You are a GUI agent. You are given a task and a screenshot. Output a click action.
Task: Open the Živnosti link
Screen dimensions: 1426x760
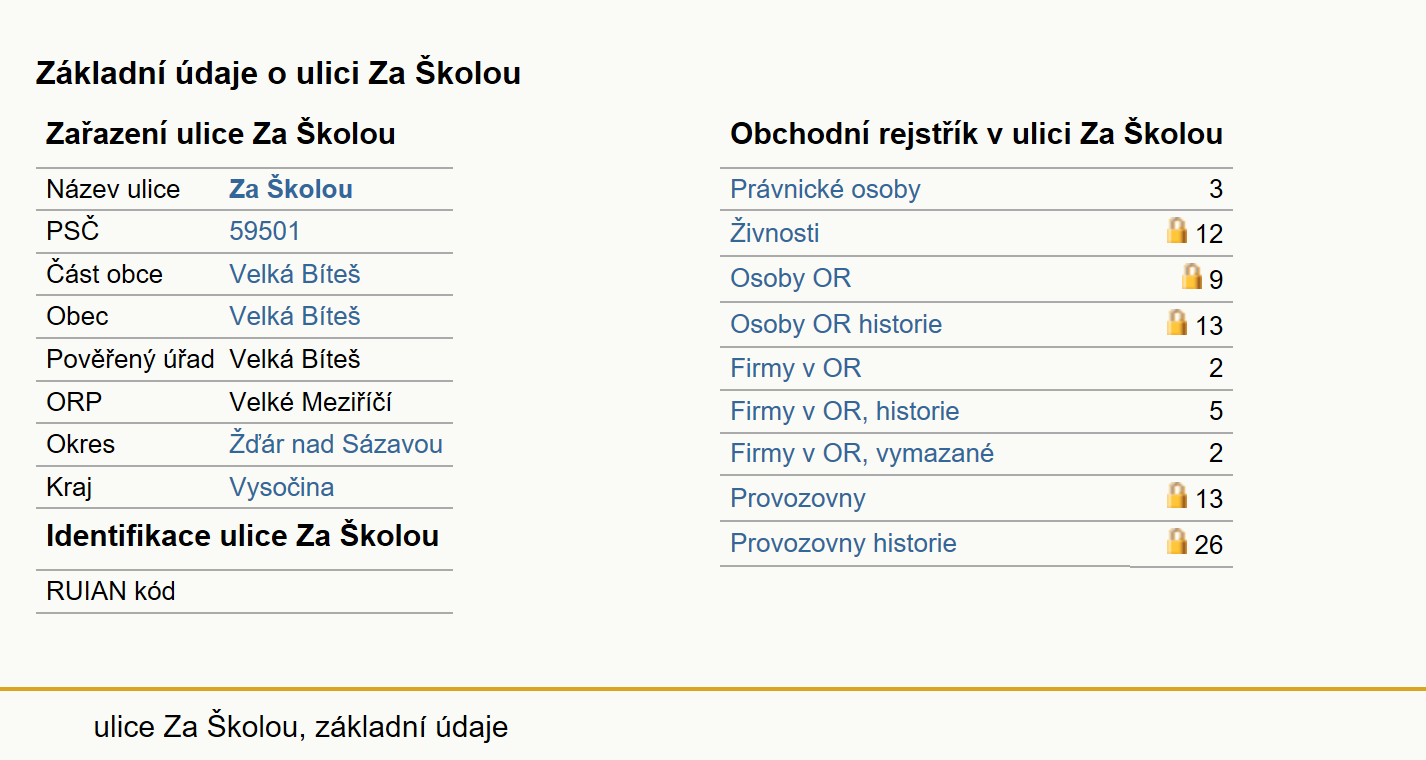(774, 233)
